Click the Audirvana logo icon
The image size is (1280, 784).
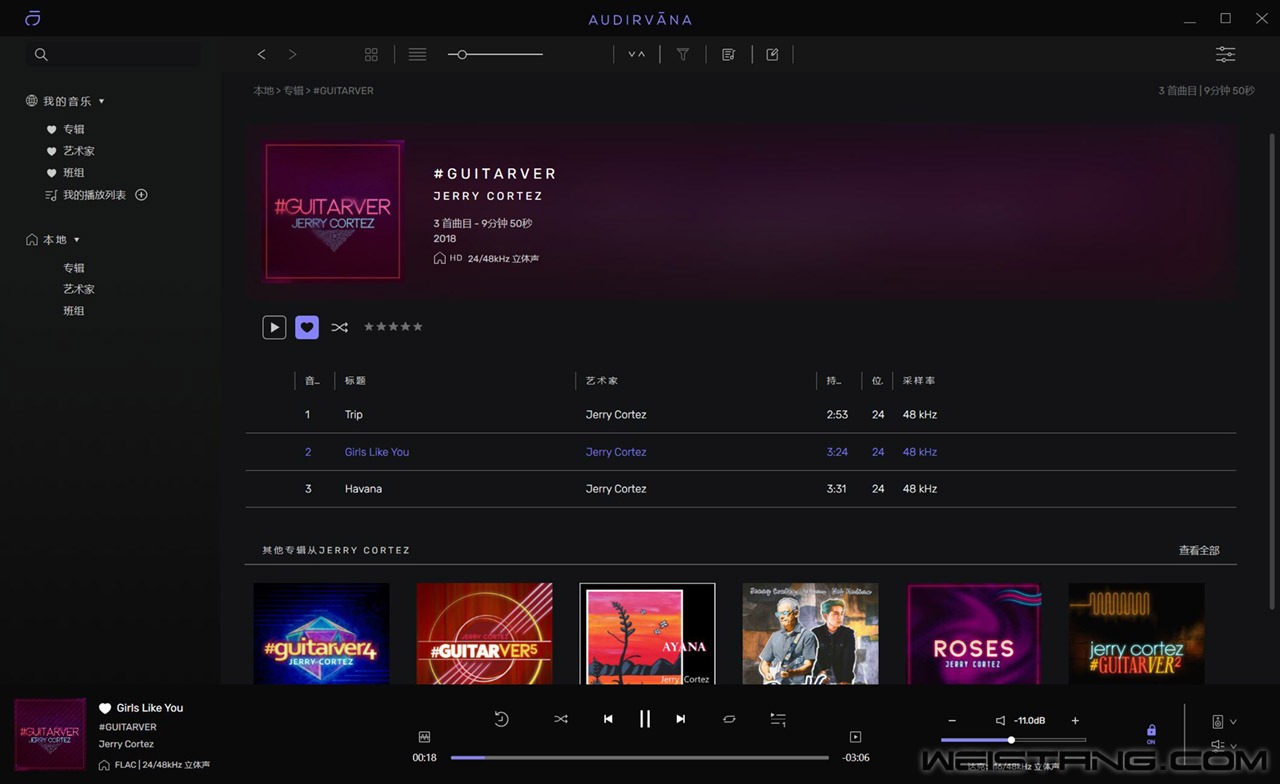33,19
